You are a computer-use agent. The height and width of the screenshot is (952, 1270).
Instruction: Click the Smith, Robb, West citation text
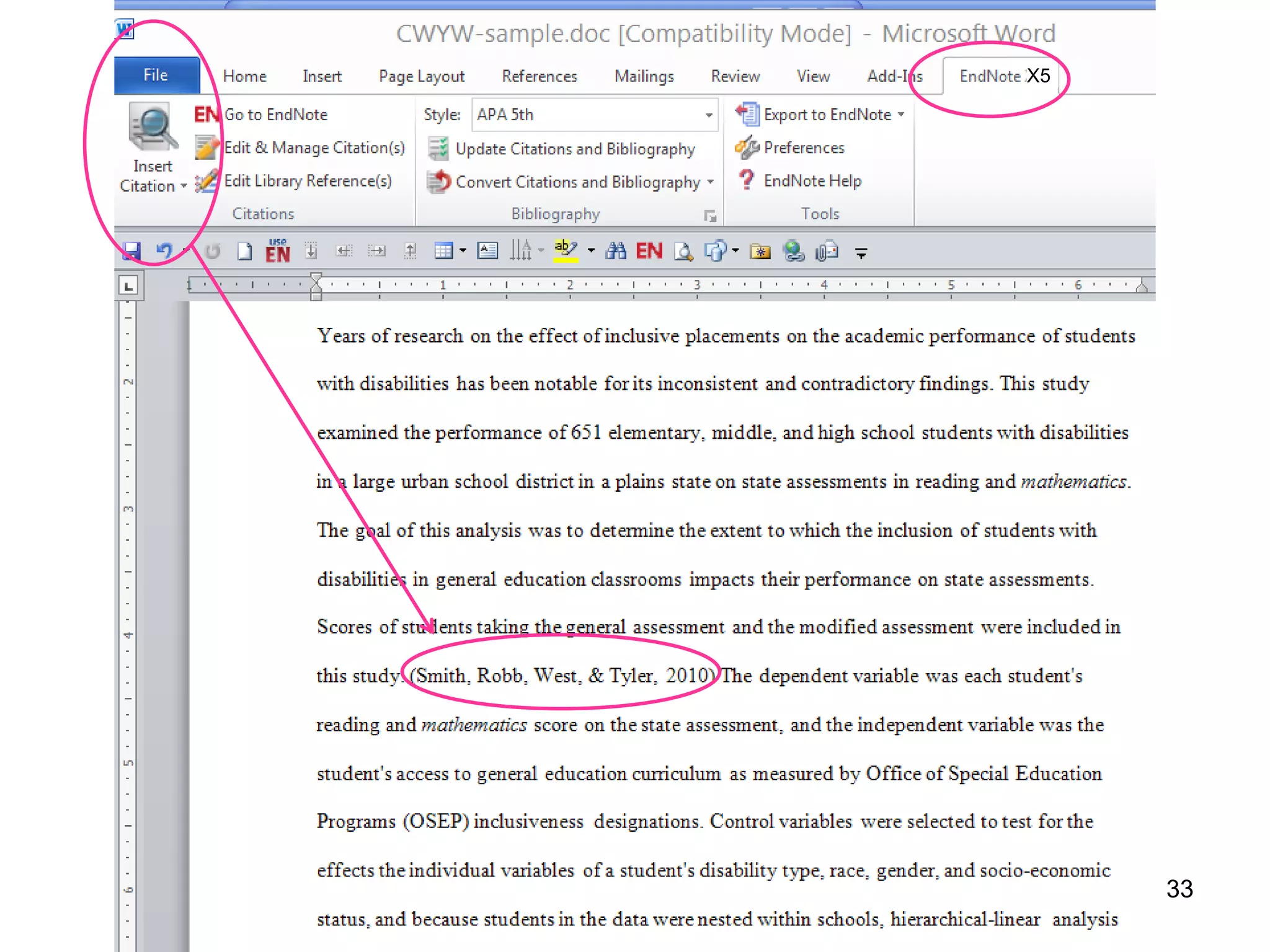pos(561,676)
